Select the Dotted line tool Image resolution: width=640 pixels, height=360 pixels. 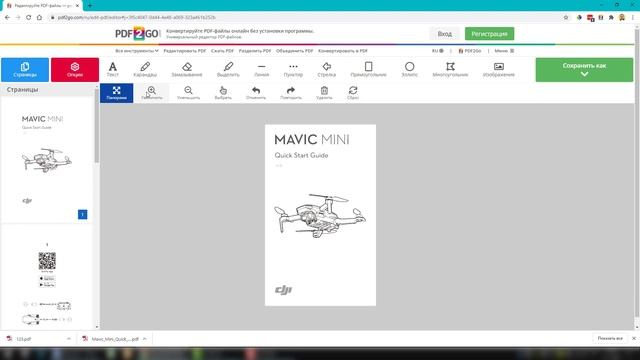point(293,69)
